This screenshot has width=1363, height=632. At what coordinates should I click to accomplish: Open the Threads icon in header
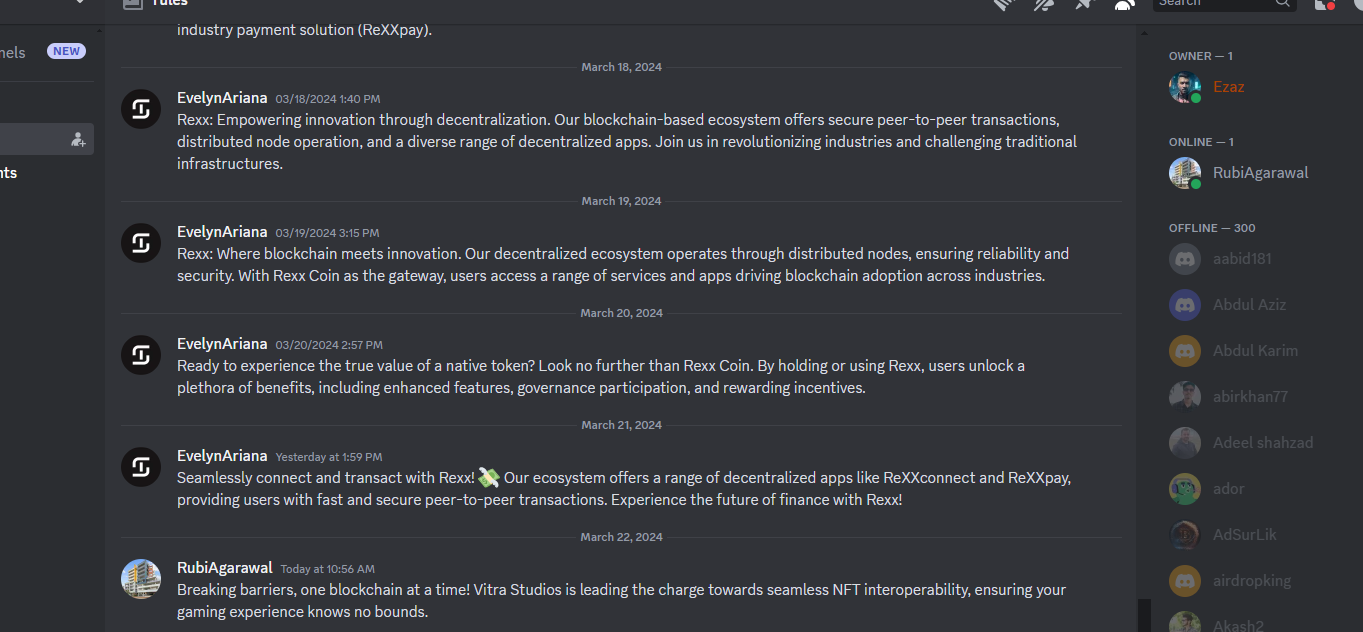click(1003, 4)
